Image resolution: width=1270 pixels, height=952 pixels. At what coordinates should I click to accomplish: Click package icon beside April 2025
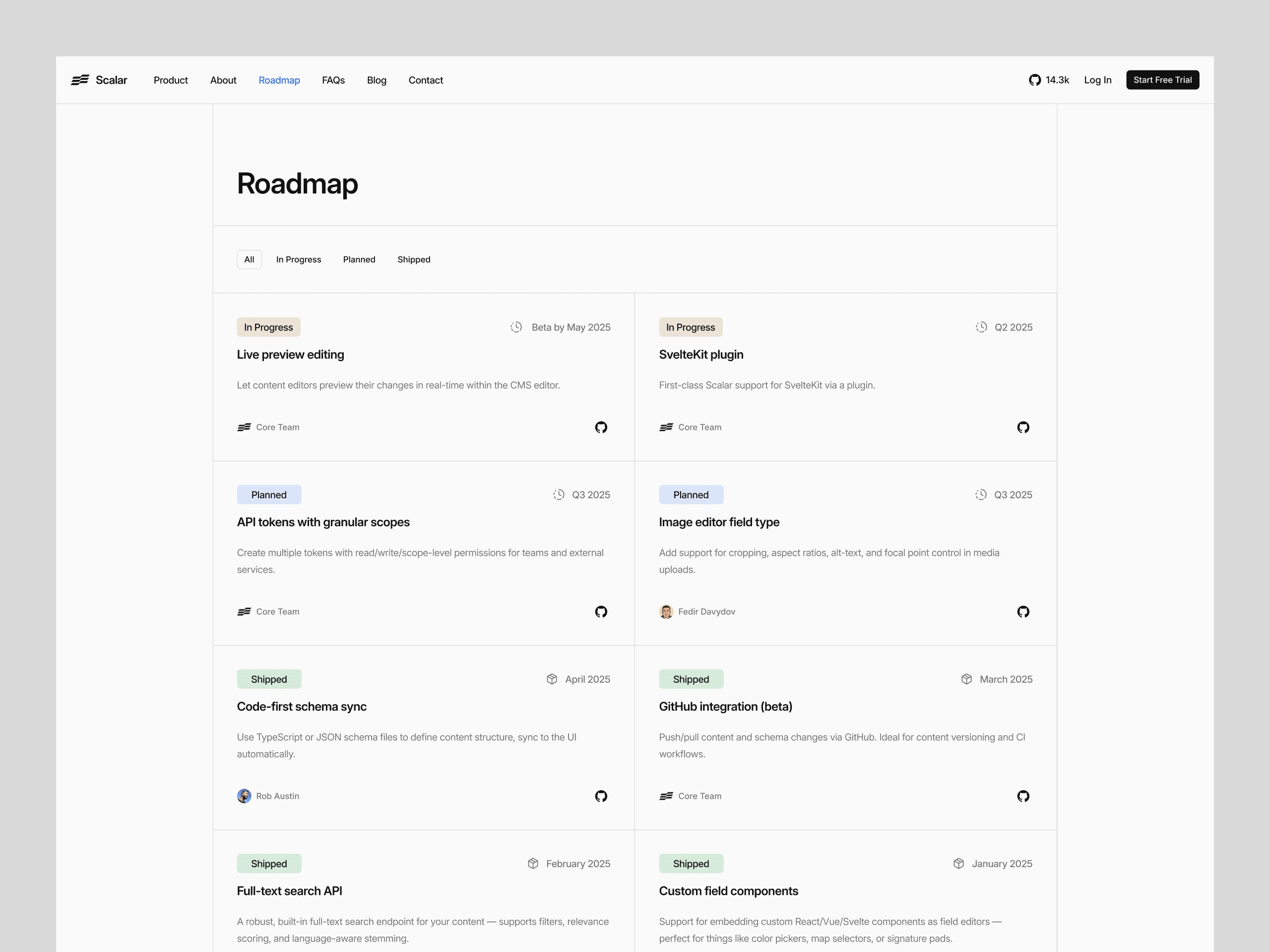[552, 679]
